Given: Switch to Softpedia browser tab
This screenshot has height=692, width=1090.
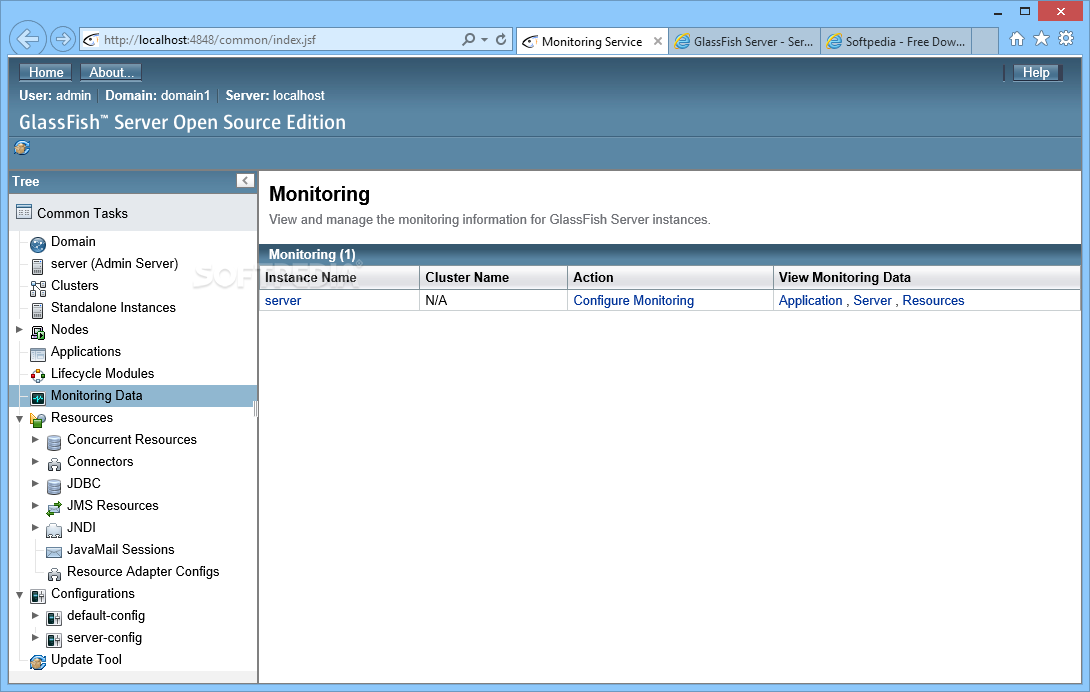Looking at the screenshot, I should tap(896, 42).
